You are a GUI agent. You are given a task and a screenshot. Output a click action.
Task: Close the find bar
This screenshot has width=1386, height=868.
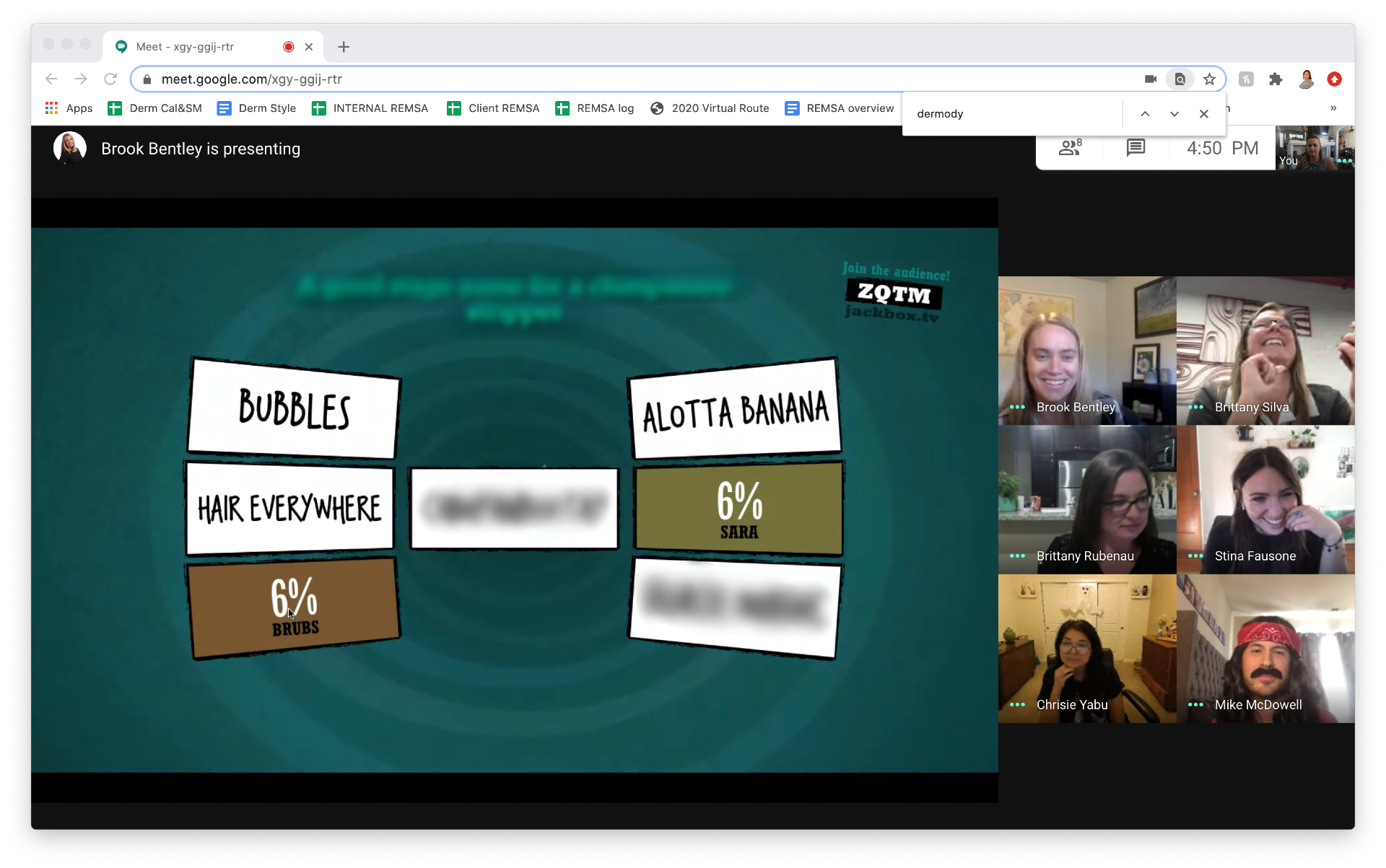pyautogui.click(x=1204, y=114)
